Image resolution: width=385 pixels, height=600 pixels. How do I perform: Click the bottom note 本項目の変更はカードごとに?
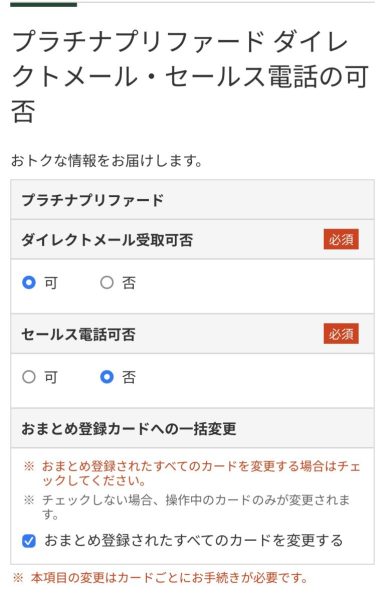click(160, 578)
